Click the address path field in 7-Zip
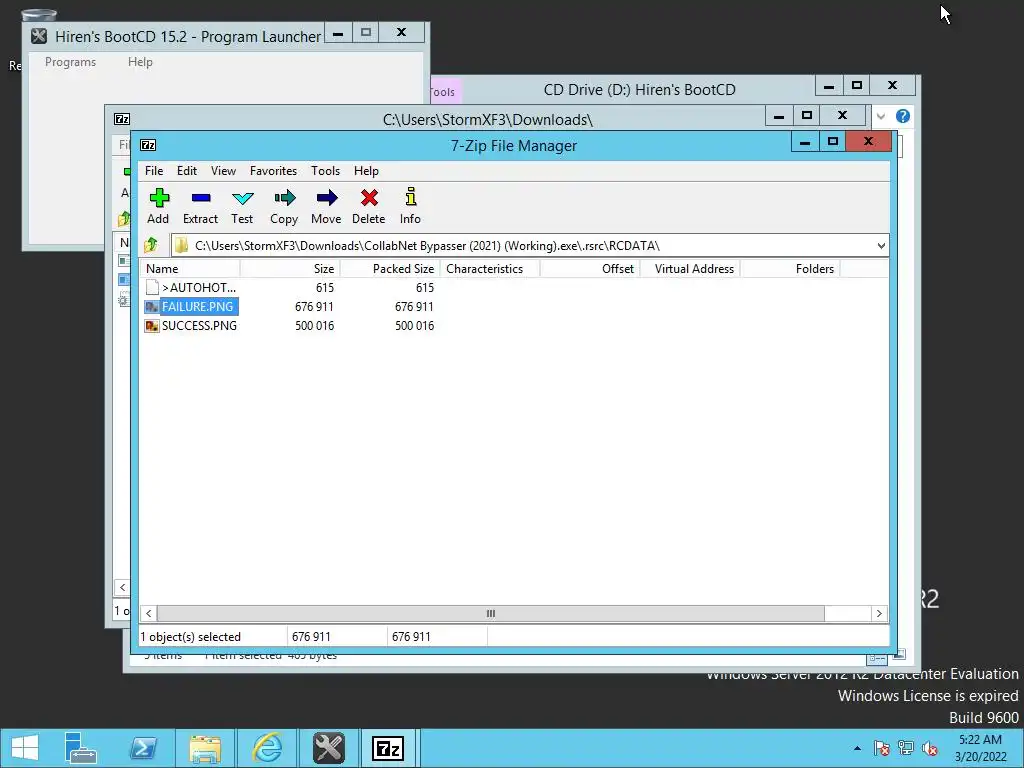Image resolution: width=1024 pixels, height=768 pixels. pyautogui.click(x=530, y=246)
